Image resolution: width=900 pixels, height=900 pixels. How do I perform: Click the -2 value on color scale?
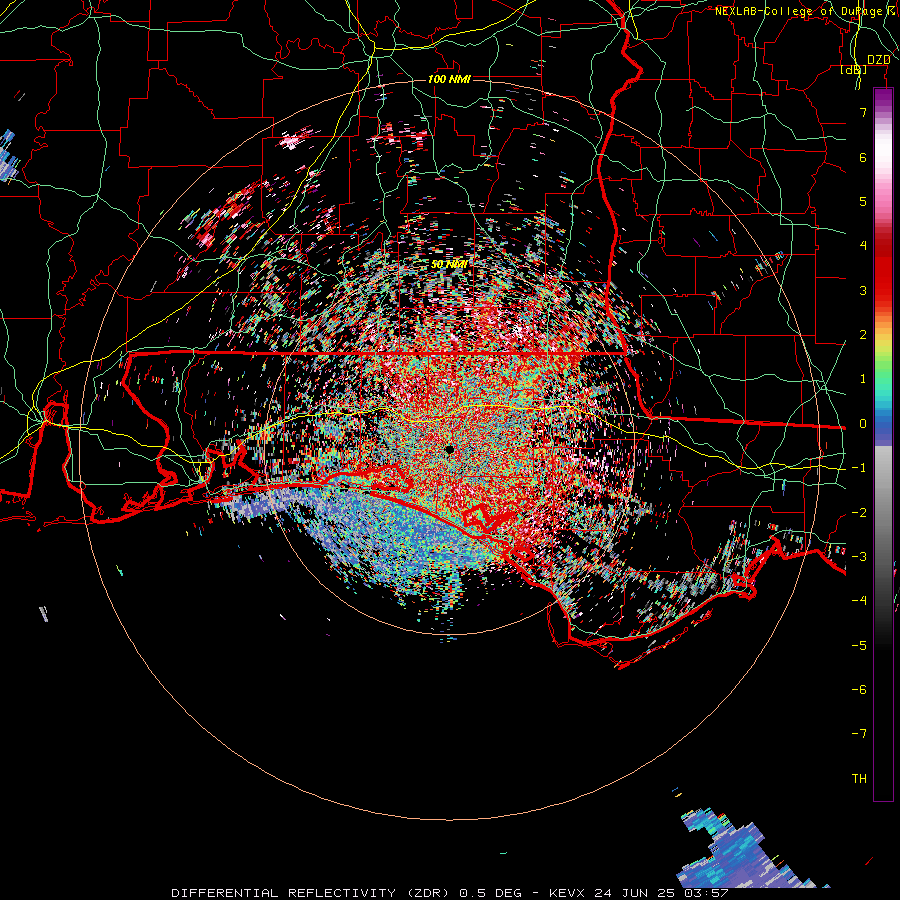(x=859, y=513)
